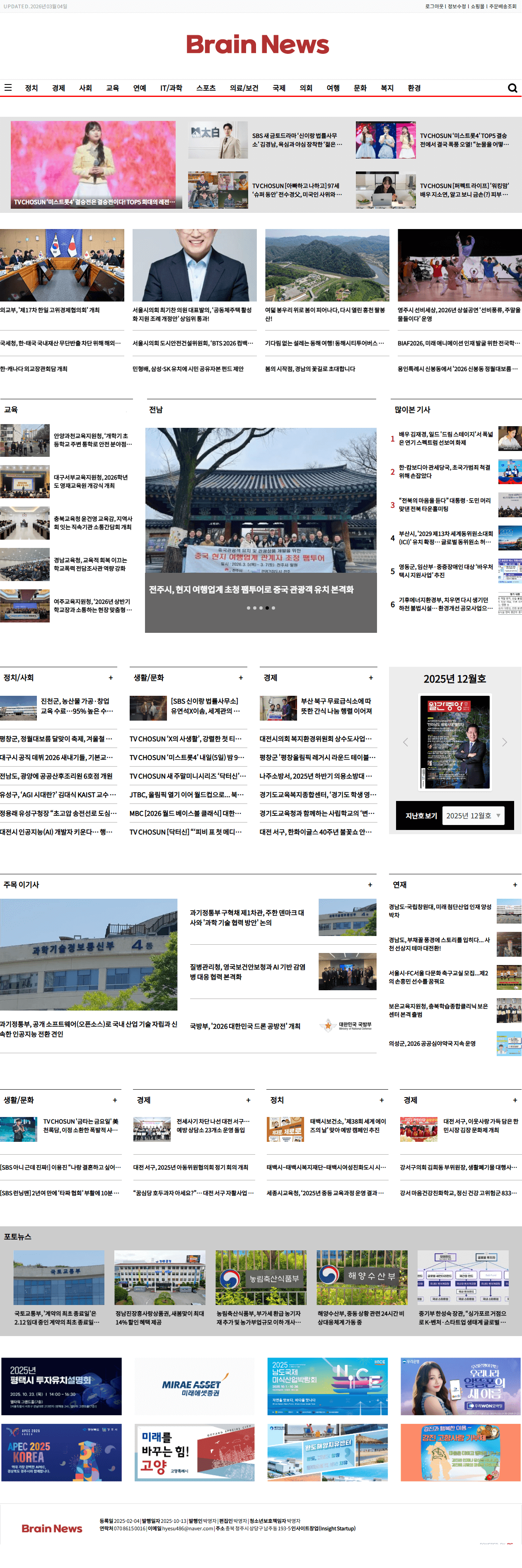The image size is (522, 1568).
Task: Click the 로그아웃 link at top
Action: pos(434,6)
